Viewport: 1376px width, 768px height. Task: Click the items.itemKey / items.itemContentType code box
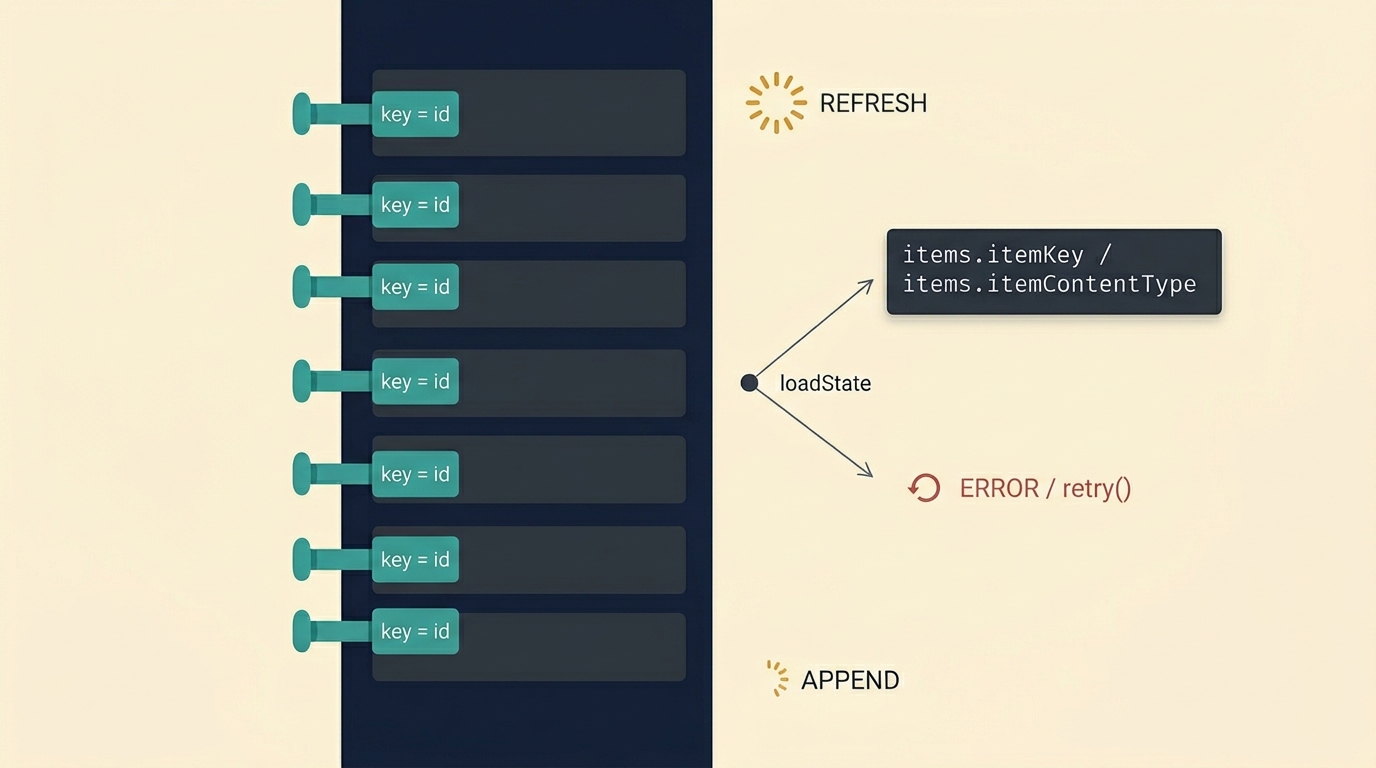[x=1054, y=272]
